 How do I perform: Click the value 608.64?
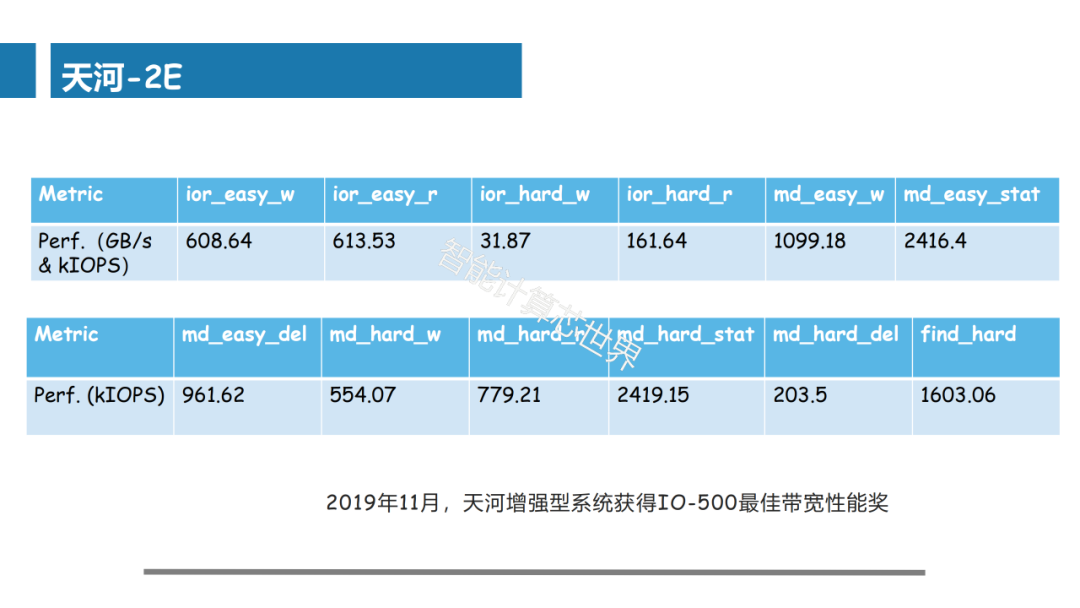(218, 241)
